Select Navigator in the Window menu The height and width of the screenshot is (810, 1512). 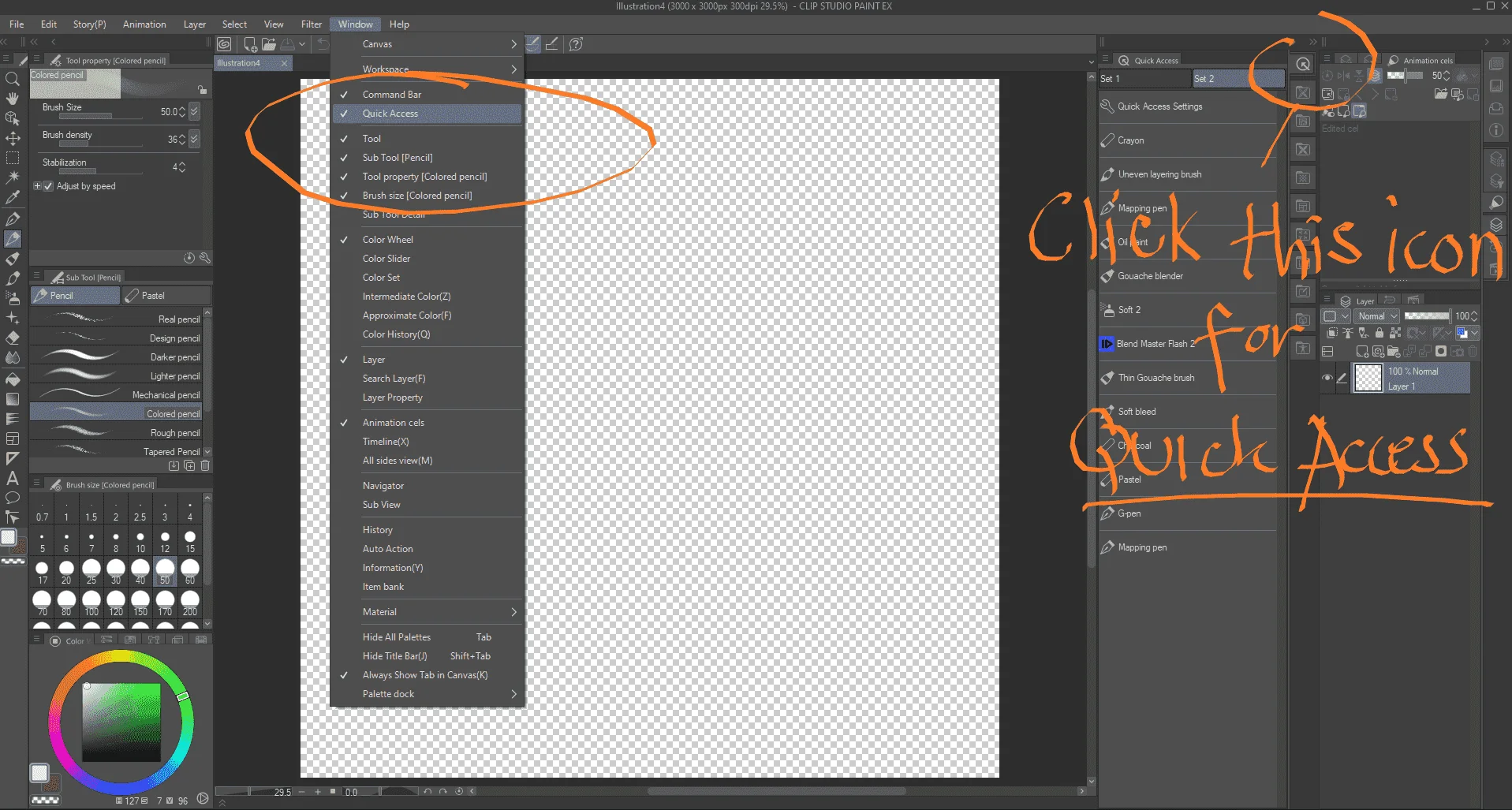427,486
